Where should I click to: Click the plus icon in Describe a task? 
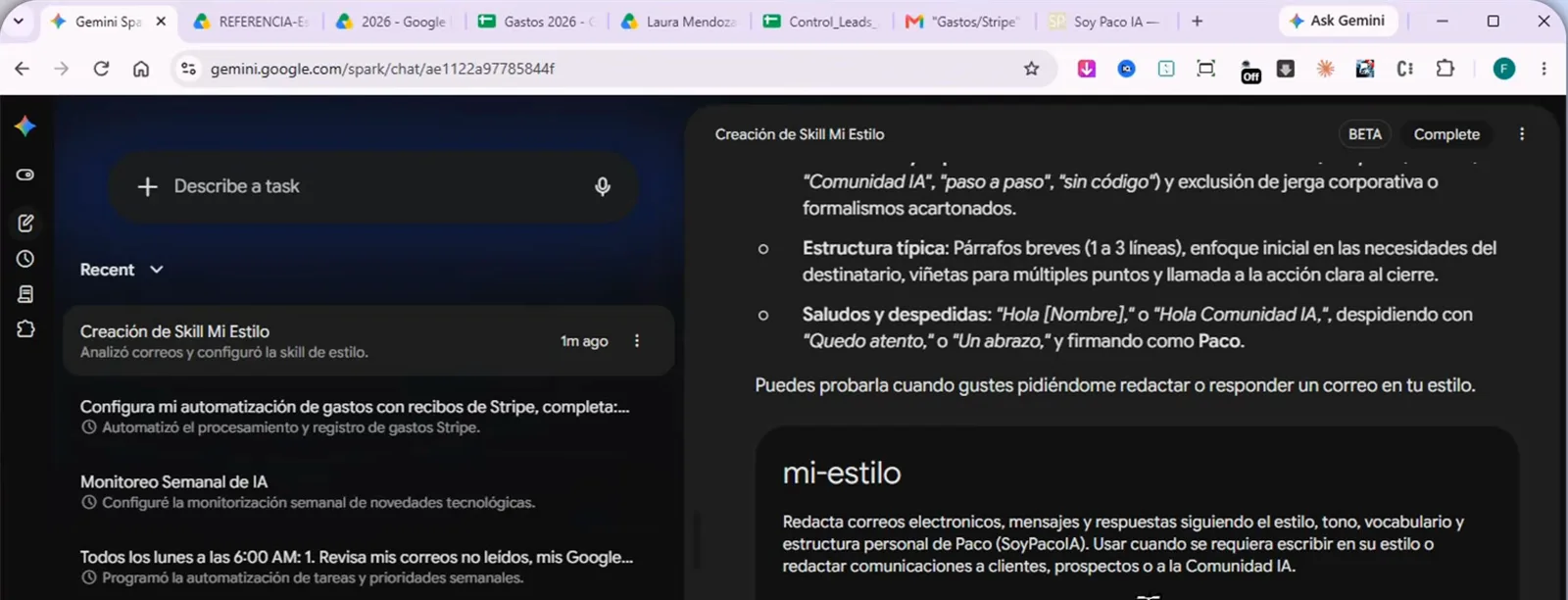coord(147,186)
